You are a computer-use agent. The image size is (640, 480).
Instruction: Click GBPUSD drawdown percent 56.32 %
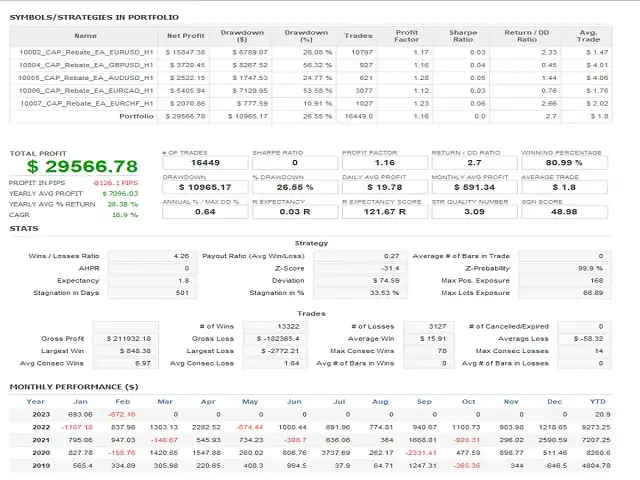[318, 65]
